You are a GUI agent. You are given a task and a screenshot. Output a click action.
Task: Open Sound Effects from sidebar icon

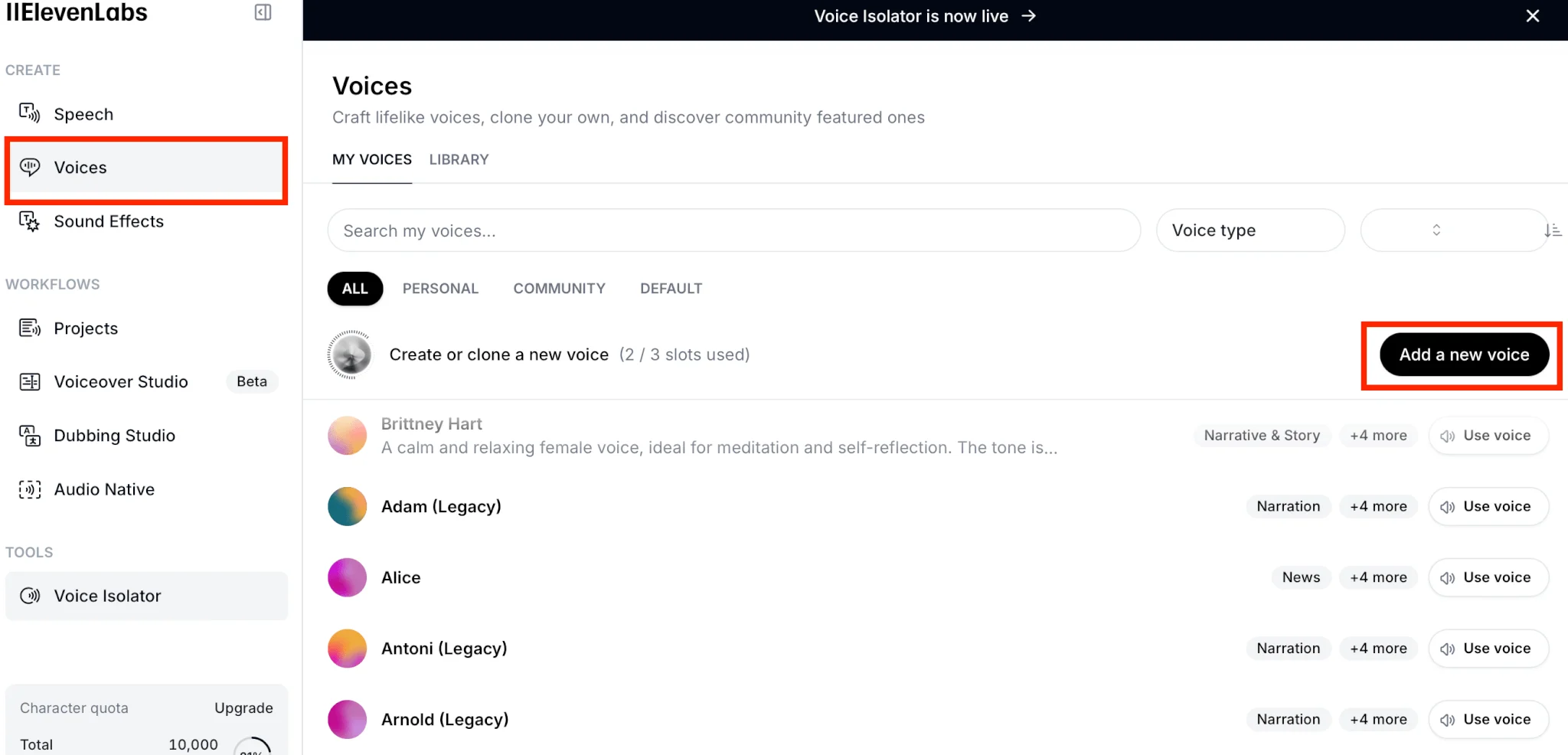click(x=29, y=221)
